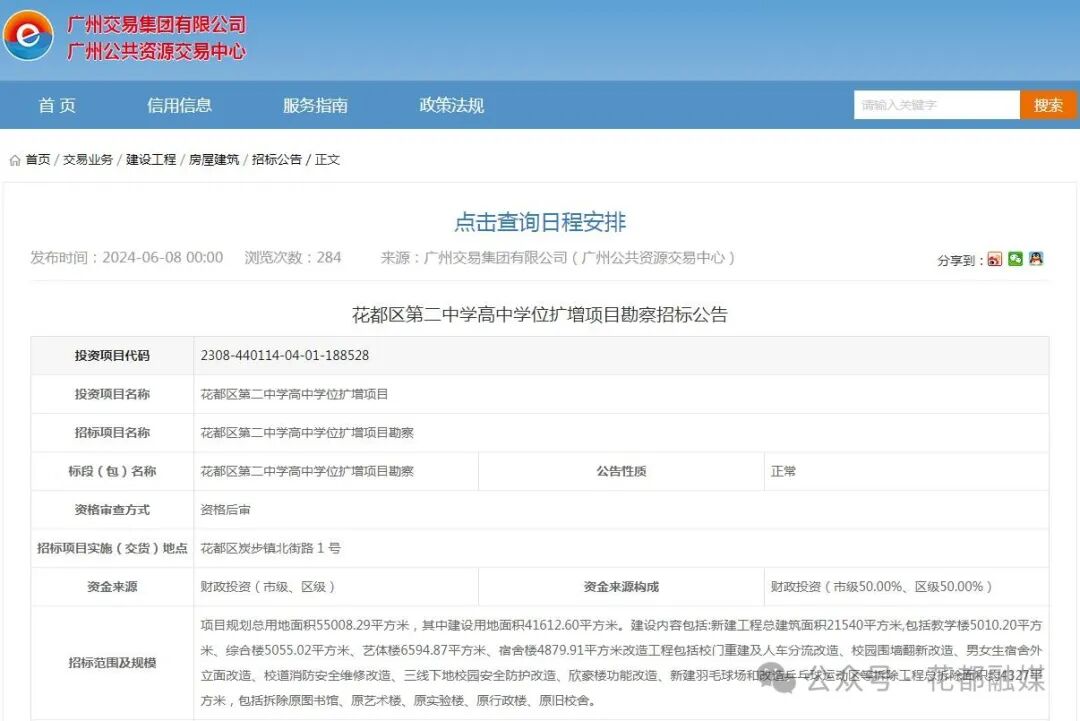Share to QQ penguin icon
The width and height of the screenshot is (1080, 721).
point(1036,259)
